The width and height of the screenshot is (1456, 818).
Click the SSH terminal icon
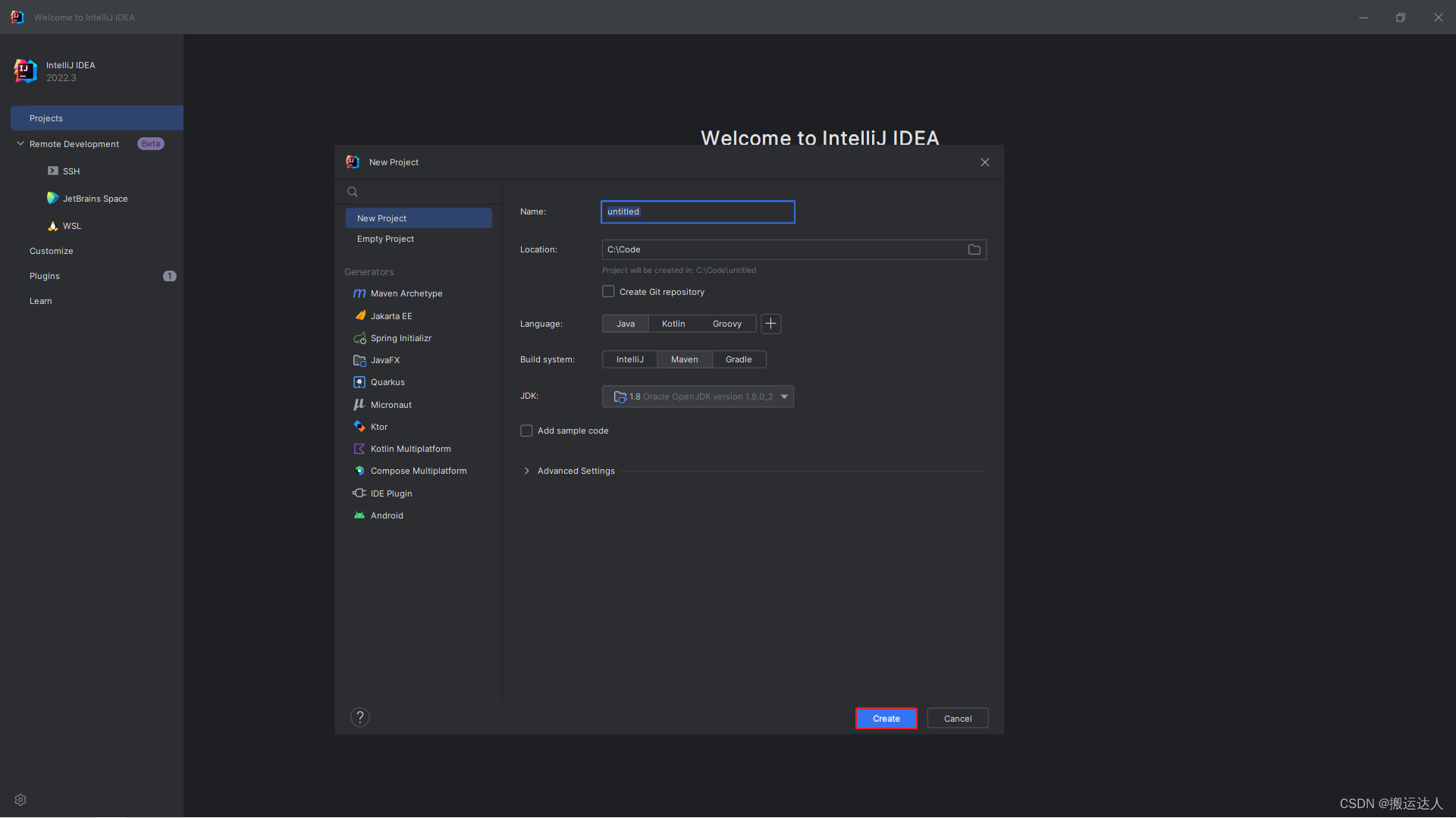(53, 171)
